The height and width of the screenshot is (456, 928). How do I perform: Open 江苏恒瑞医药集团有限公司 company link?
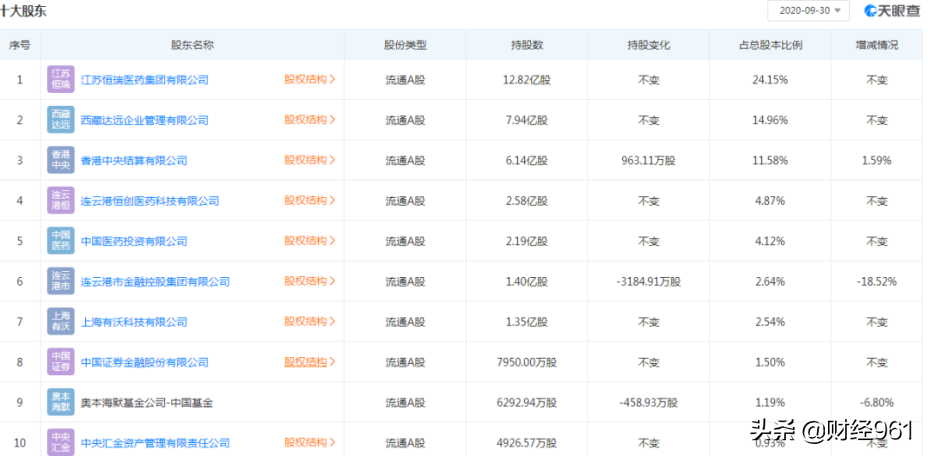tap(144, 80)
